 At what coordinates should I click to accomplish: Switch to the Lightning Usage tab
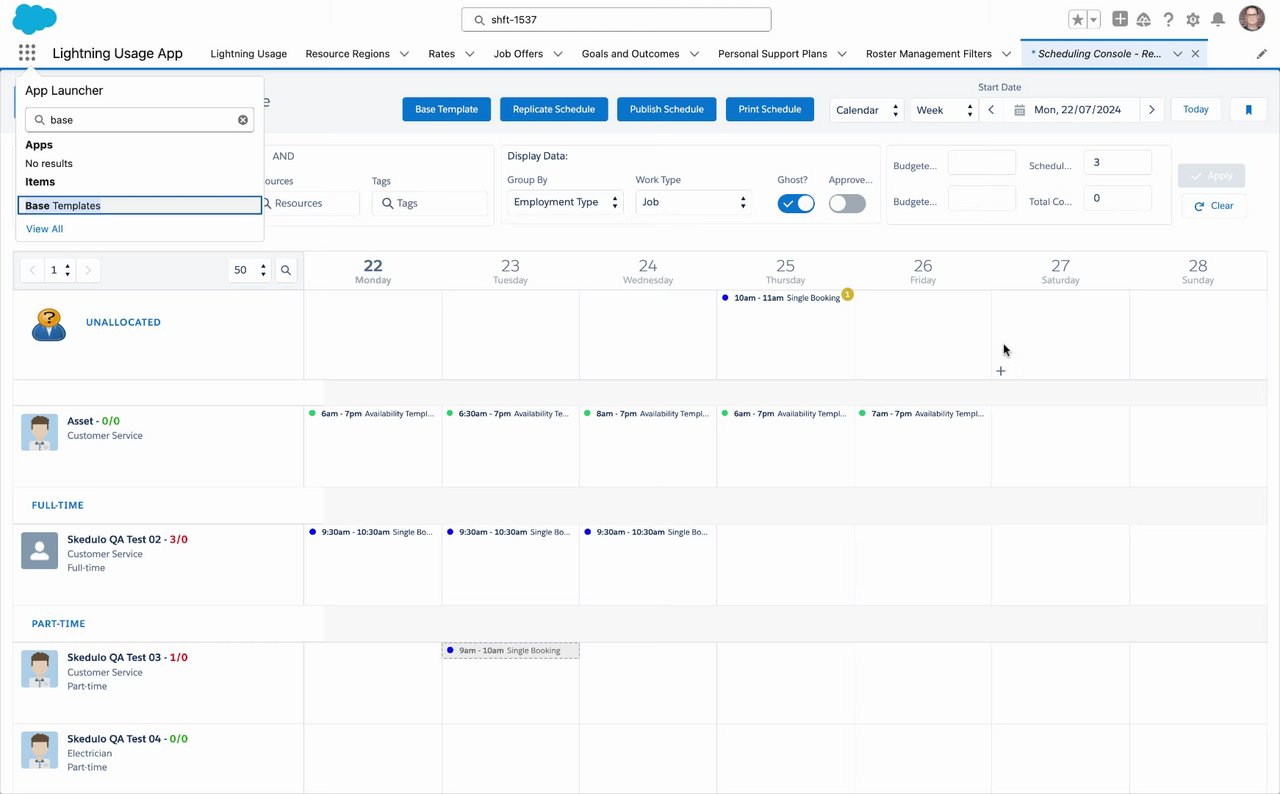coord(249,54)
